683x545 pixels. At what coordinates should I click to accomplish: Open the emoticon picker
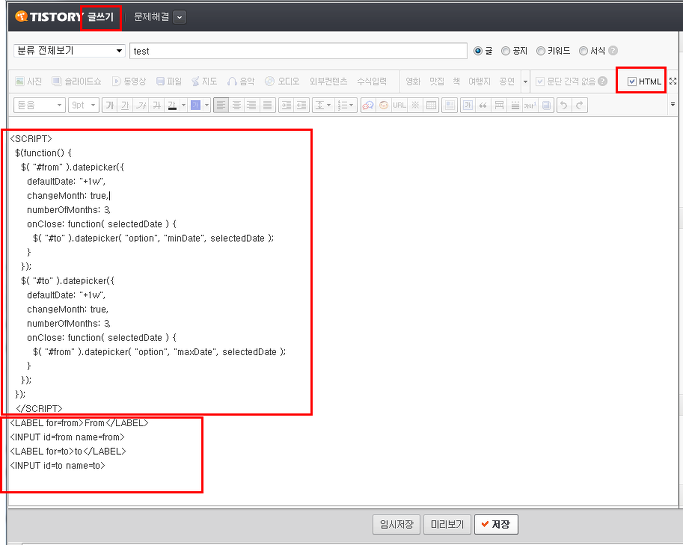pyautogui.click(x=383, y=105)
